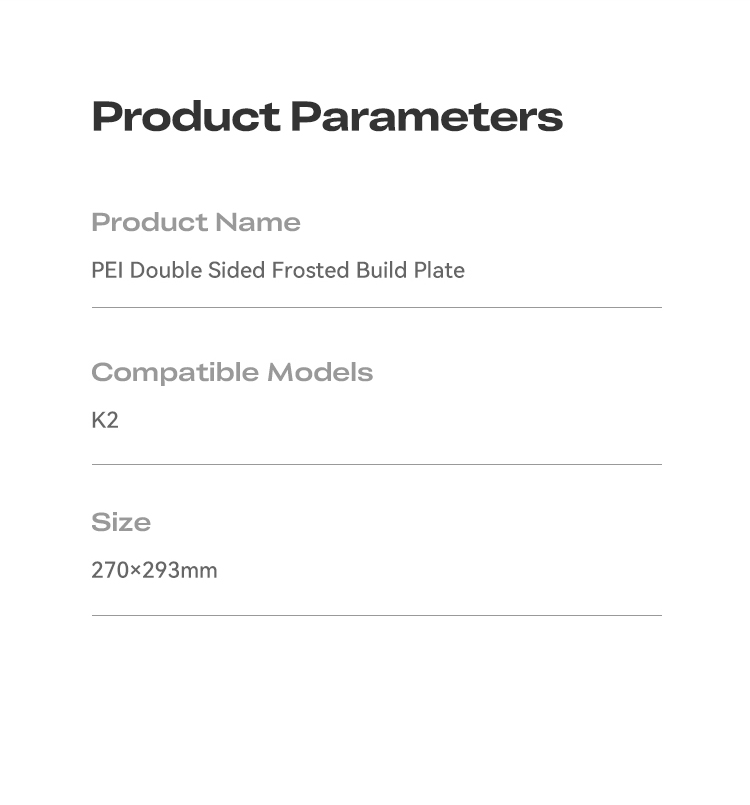Select the "Product Name" section label
The width and height of the screenshot is (750, 805).
(196, 222)
